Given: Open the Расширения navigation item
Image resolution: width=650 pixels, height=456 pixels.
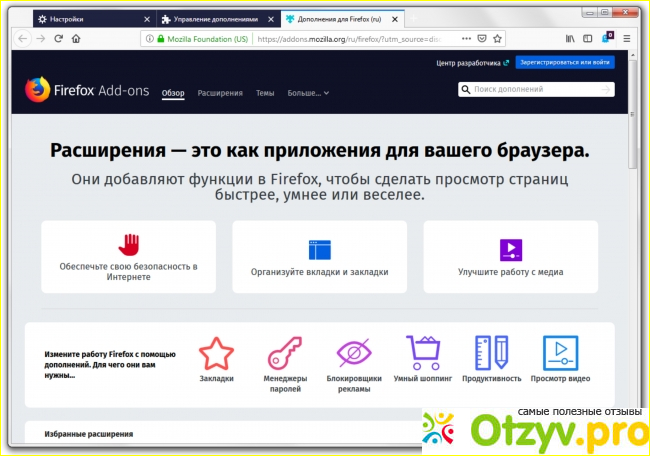Looking at the screenshot, I should pos(220,93).
